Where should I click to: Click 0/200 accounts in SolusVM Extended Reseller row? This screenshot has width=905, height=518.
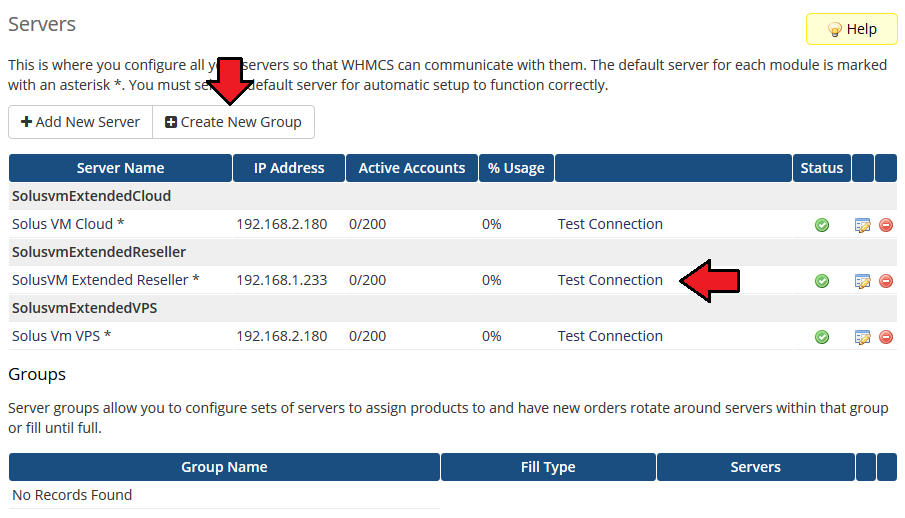[368, 280]
